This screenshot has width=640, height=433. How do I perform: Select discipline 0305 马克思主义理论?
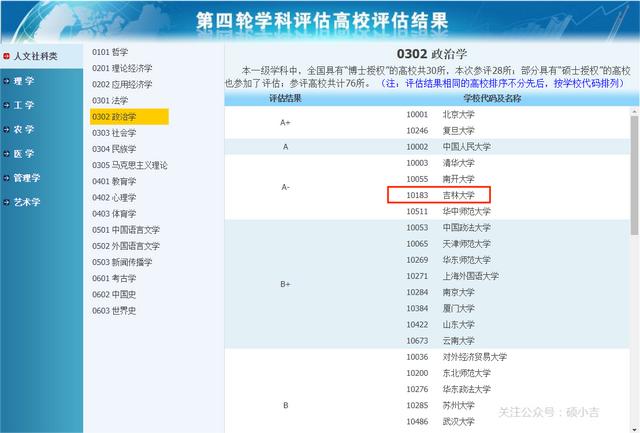coord(130,165)
